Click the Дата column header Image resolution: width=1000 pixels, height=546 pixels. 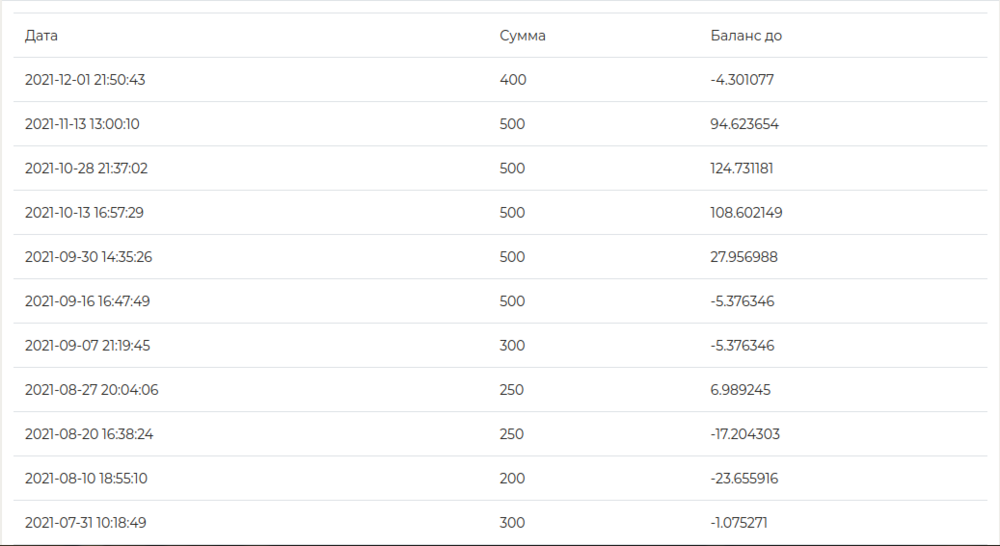[x=41, y=36]
